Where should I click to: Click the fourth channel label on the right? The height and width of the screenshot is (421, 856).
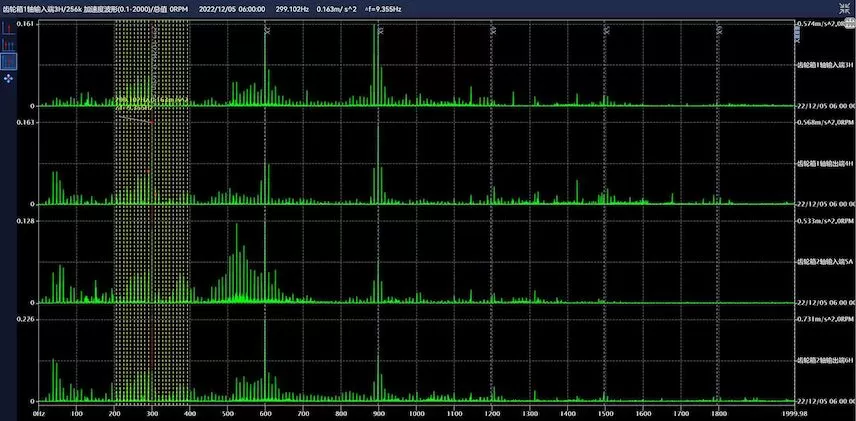click(x=825, y=359)
